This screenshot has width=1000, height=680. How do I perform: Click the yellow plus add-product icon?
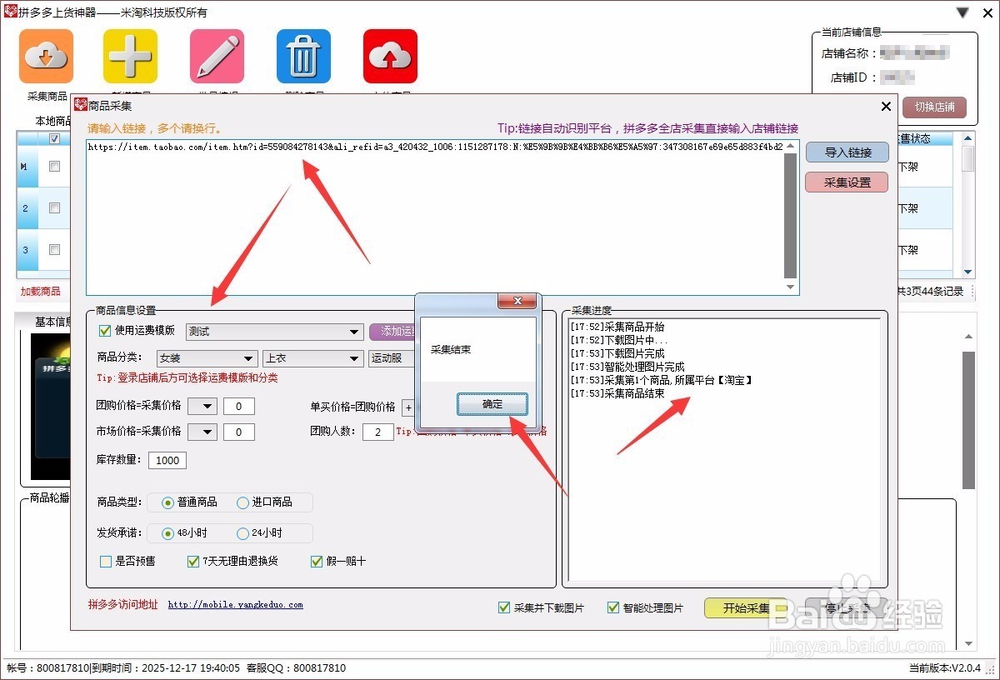coord(130,56)
